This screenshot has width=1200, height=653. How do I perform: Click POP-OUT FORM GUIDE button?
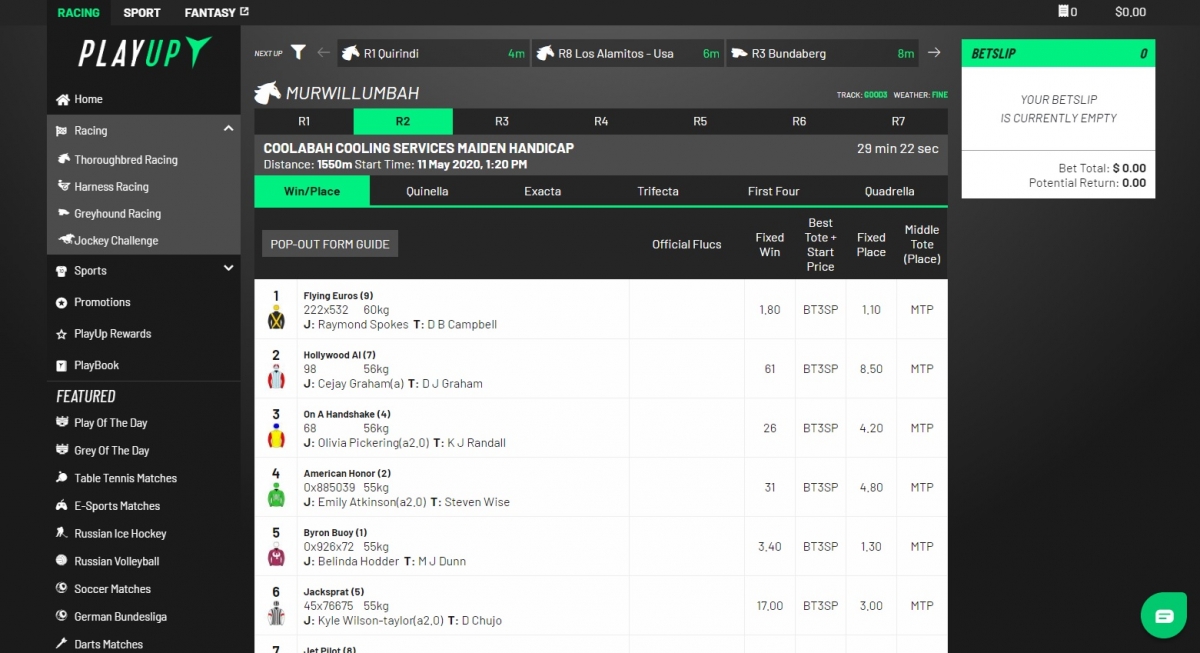(330, 244)
